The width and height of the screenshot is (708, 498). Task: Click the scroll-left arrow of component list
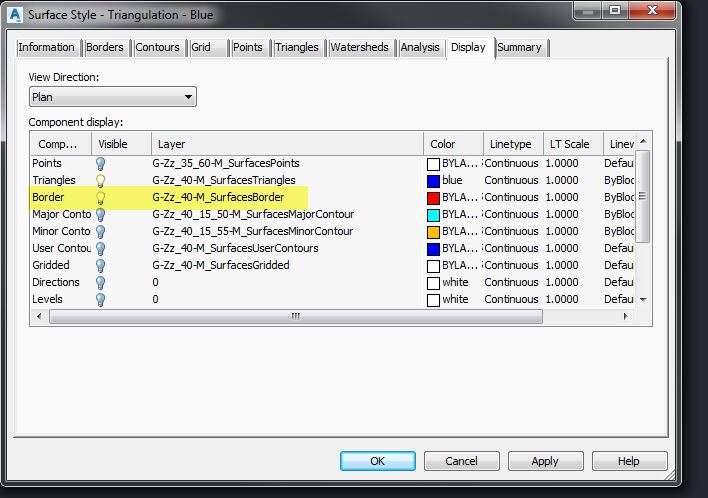point(39,316)
